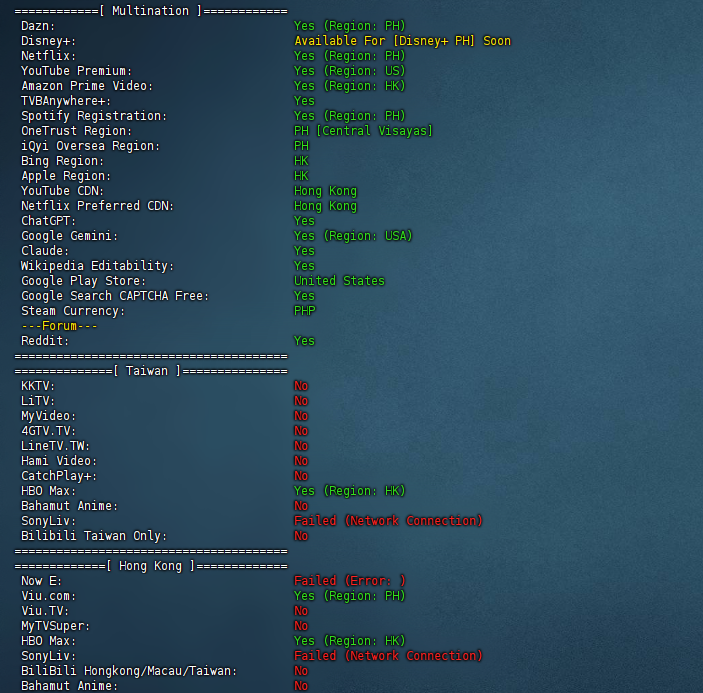
Task: Click 'Yes (Region: PH)' for Viu.com
Action: tap(349, 597)
